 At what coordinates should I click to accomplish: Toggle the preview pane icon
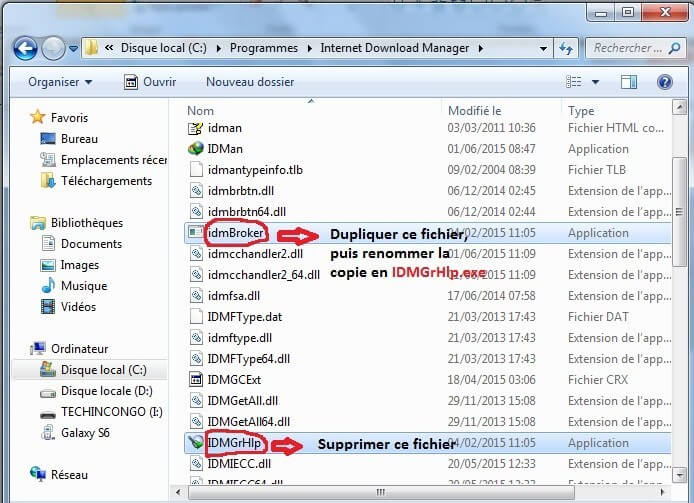[x=628, y=82]
